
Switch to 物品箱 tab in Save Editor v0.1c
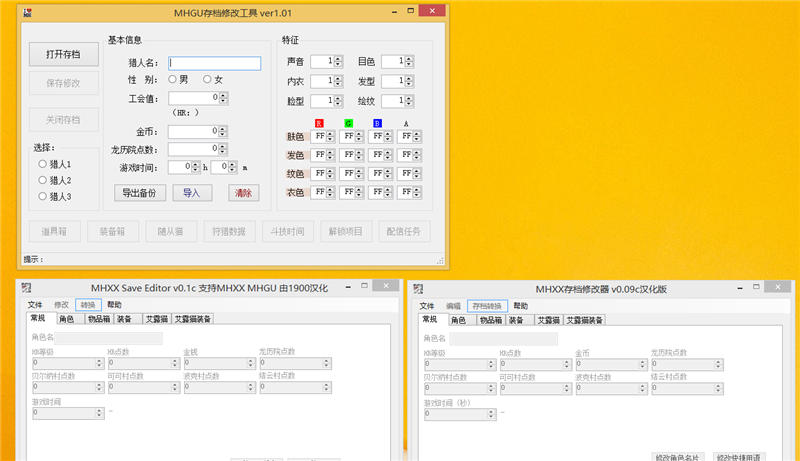click(99, 319)
